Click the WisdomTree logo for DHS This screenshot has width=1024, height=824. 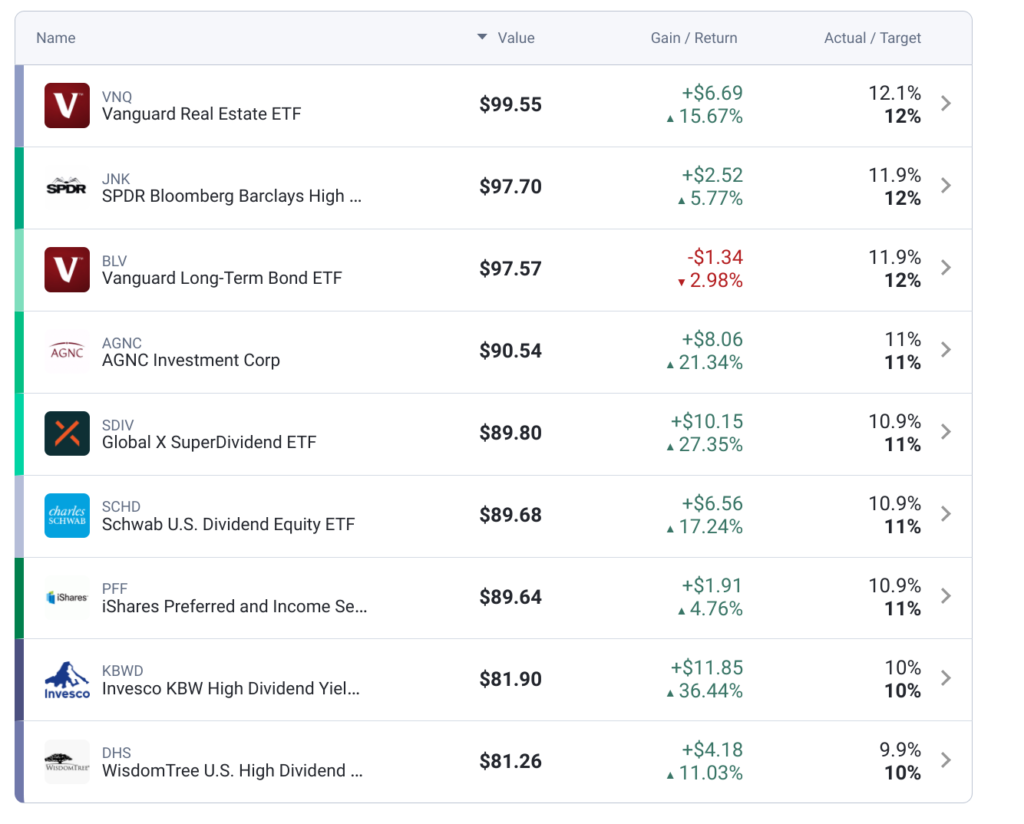[x=67, y=762]
